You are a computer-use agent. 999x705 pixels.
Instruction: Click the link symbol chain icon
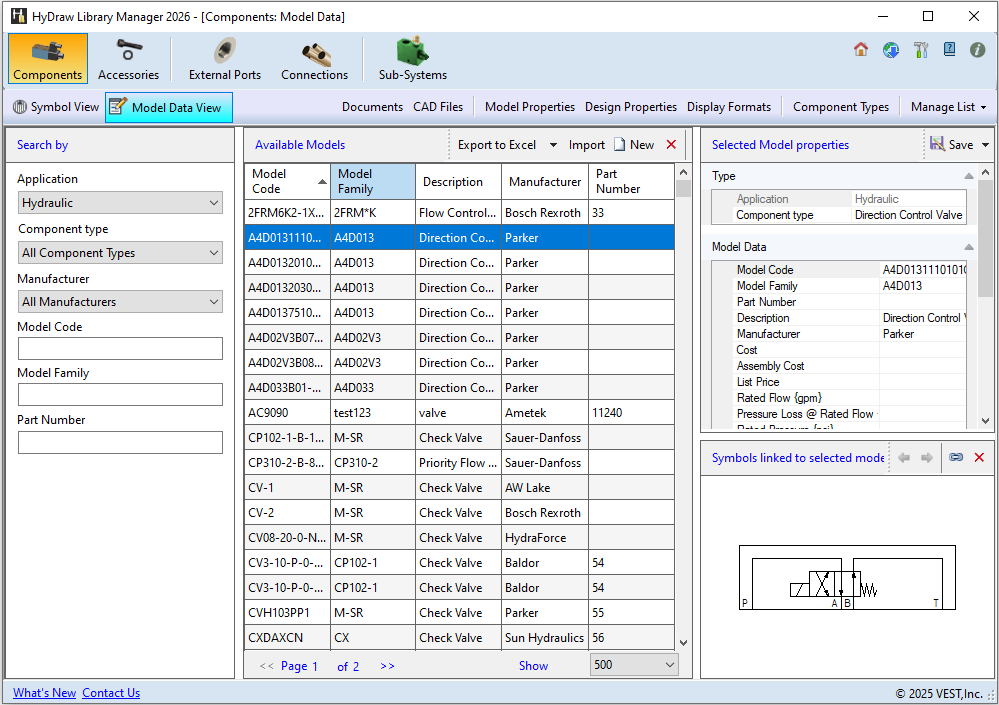[956, 457]
